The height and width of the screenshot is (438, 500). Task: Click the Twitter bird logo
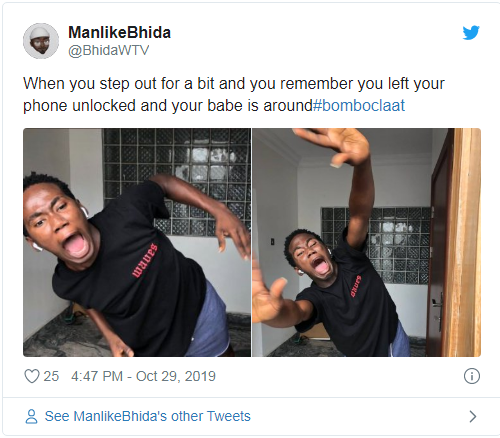(x=471, y=33)
